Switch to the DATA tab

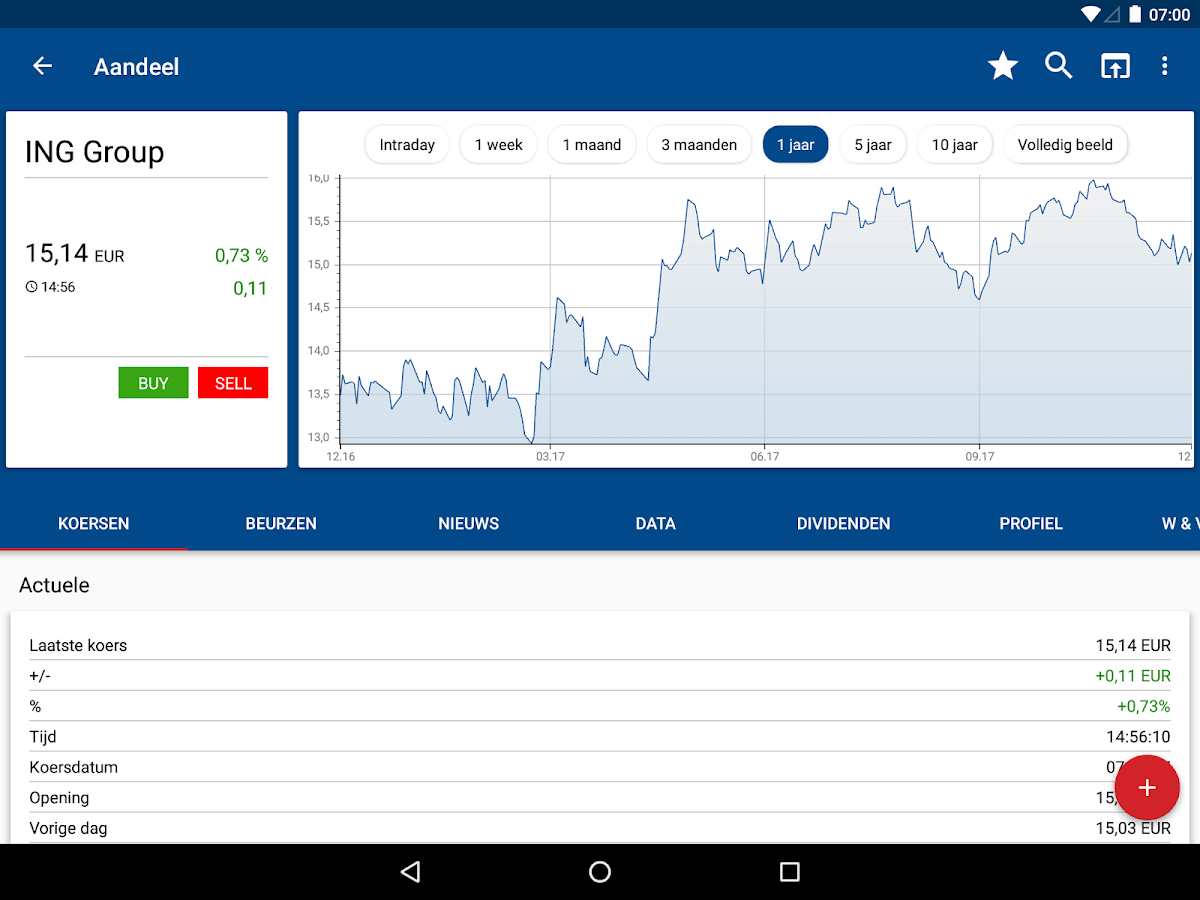(656, 523)
